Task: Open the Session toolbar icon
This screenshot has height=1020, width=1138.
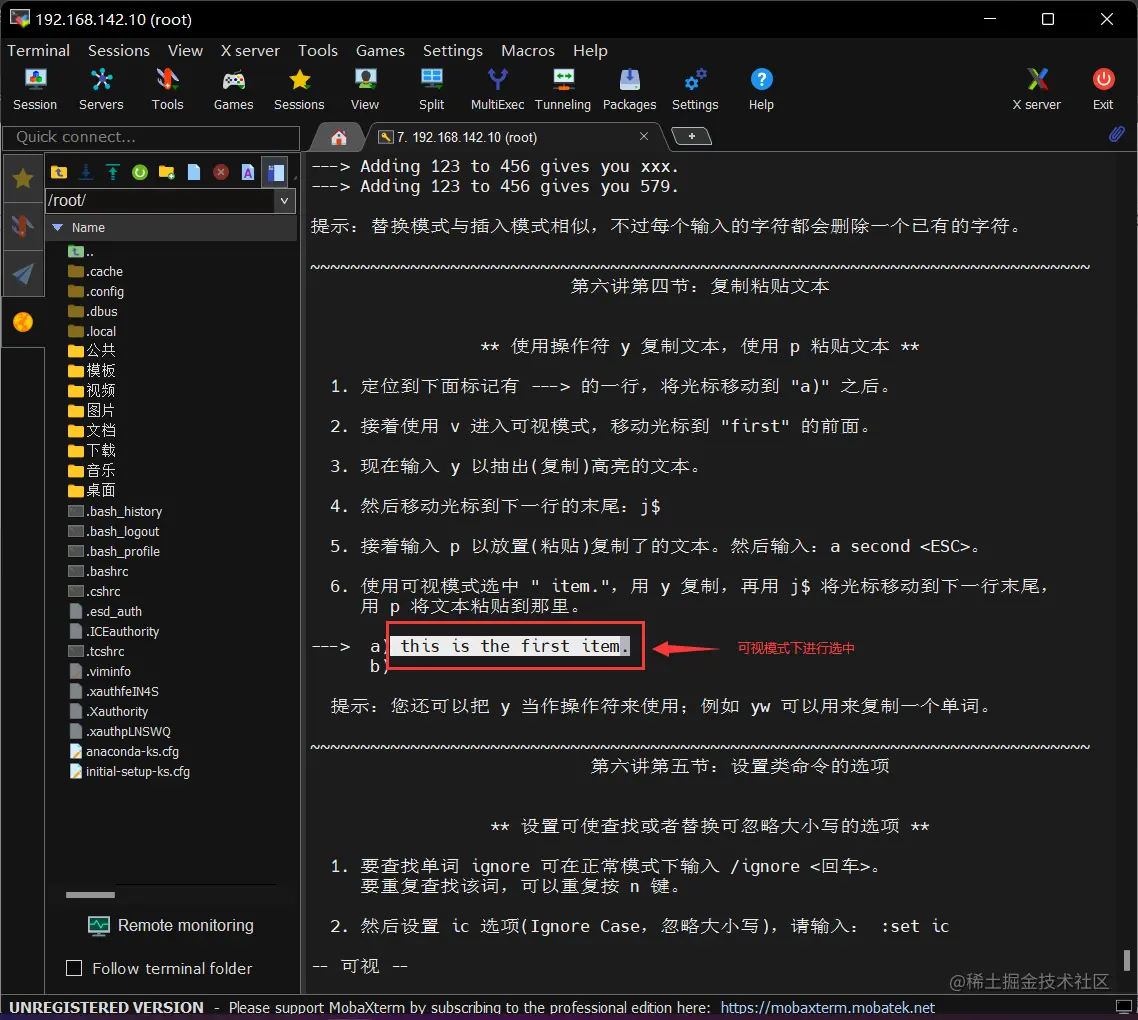Action: point(35,89)
